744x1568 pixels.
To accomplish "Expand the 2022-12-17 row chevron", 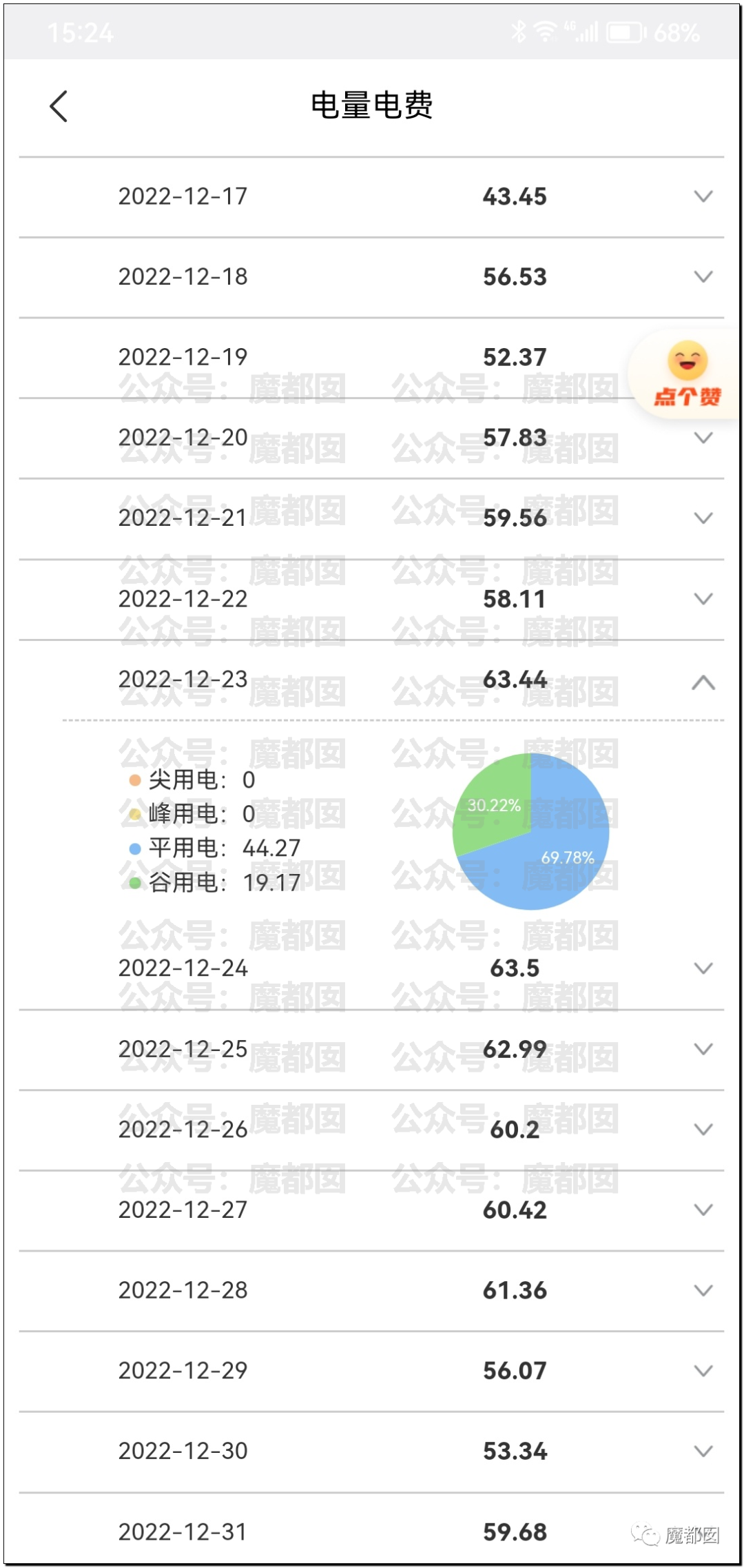I will coord(703,196).
